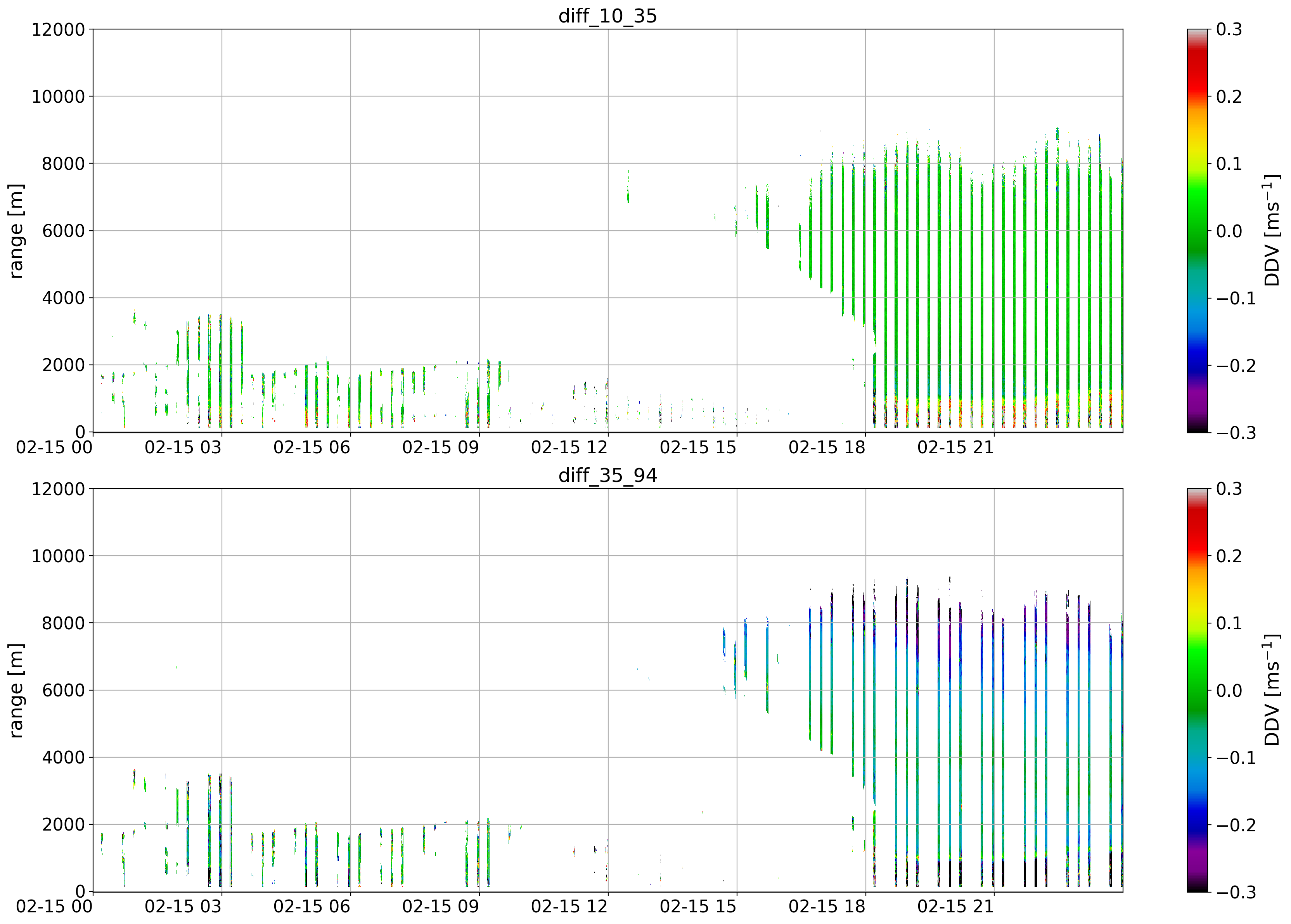Click the 8000 y-tick label in top plot

pyautogui.click(x=63, y=164)
